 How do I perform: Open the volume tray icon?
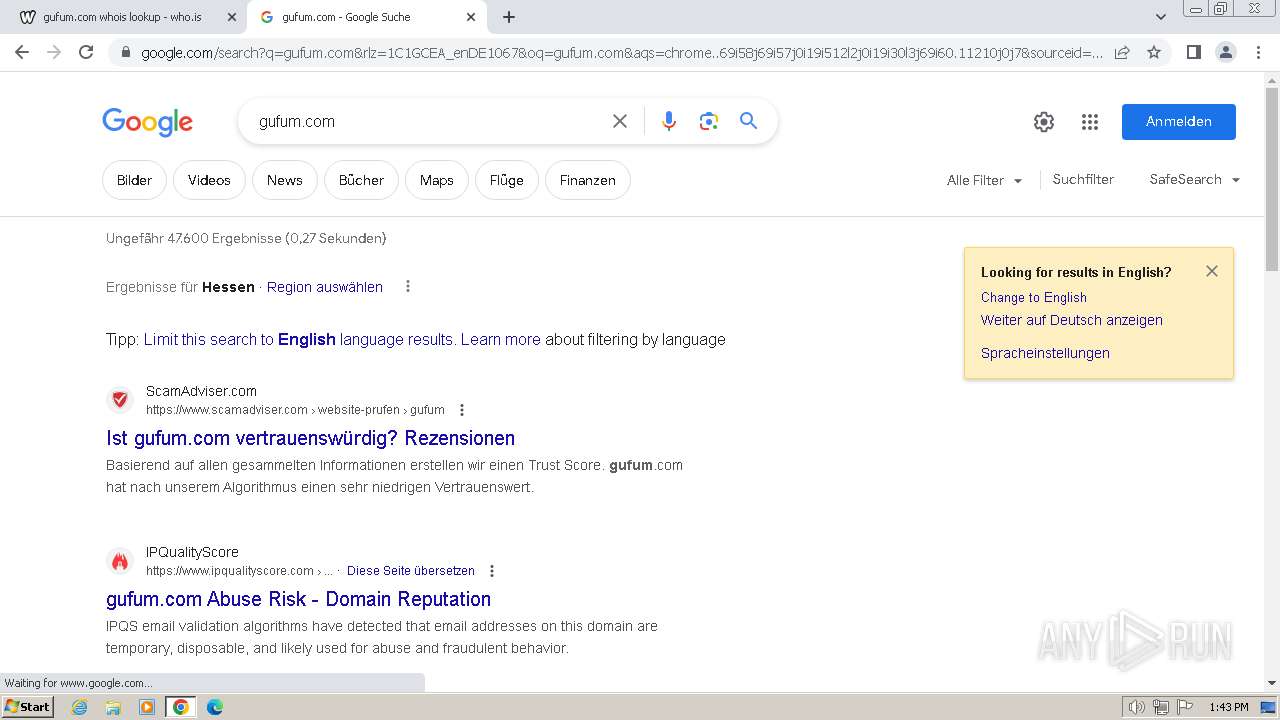click(x=1137, y=707)
